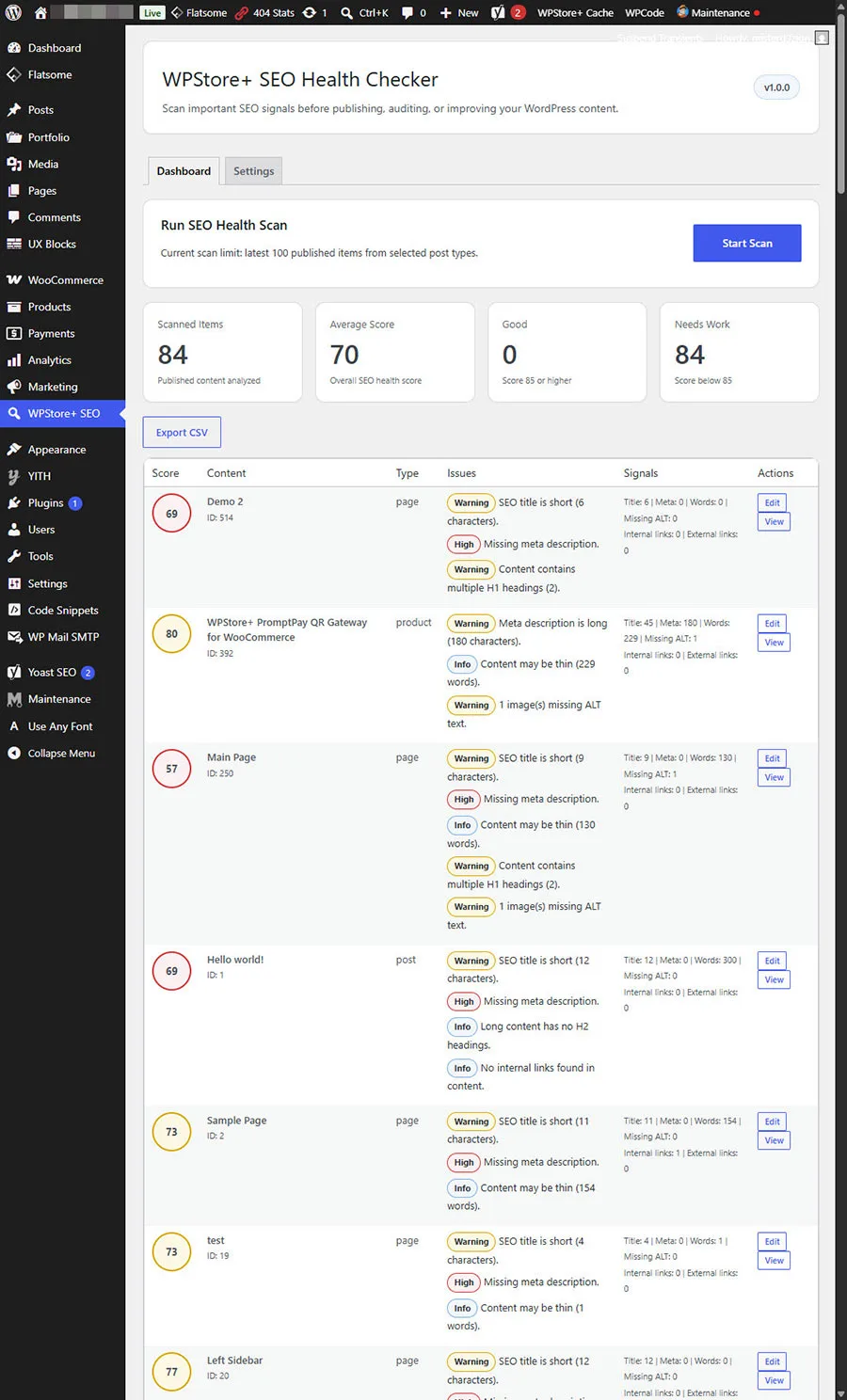The image size is (847, 1400).
Task: Open the updates icon in admin bar
Action: [310, 13]
